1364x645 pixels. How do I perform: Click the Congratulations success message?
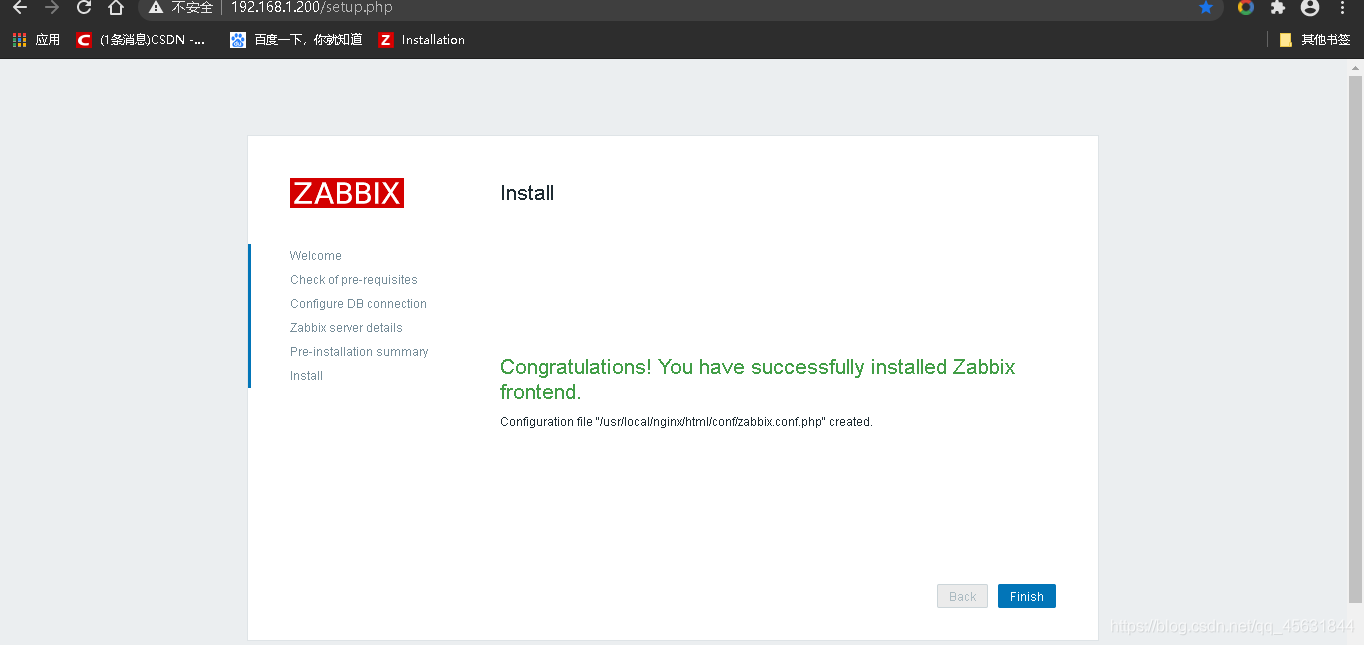tap(757, 379)
